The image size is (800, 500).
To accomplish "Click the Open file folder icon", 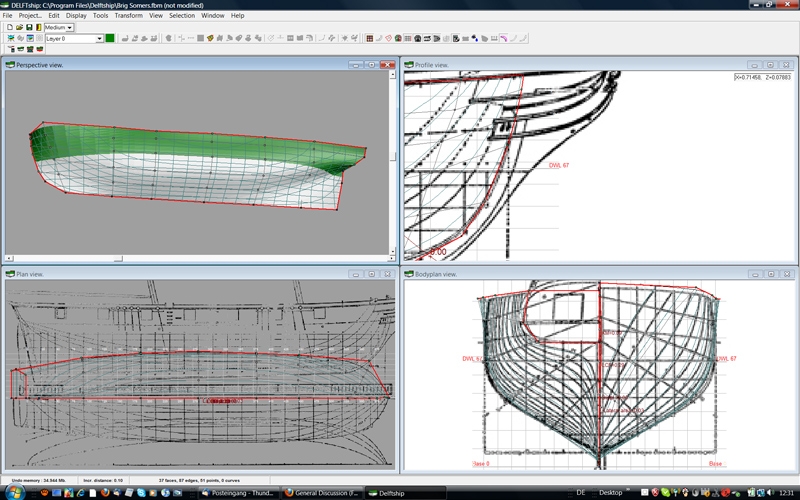I will 19,27.
